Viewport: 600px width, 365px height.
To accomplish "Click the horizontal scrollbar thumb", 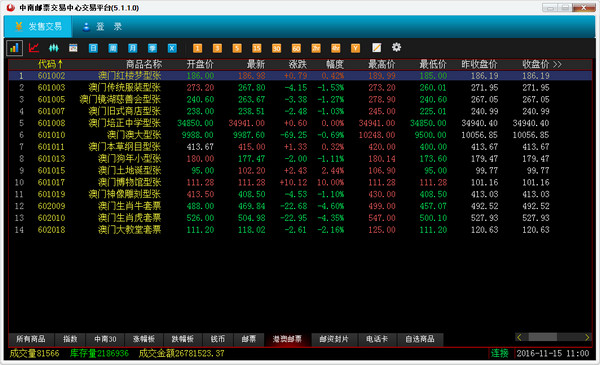I will (543, 337).
